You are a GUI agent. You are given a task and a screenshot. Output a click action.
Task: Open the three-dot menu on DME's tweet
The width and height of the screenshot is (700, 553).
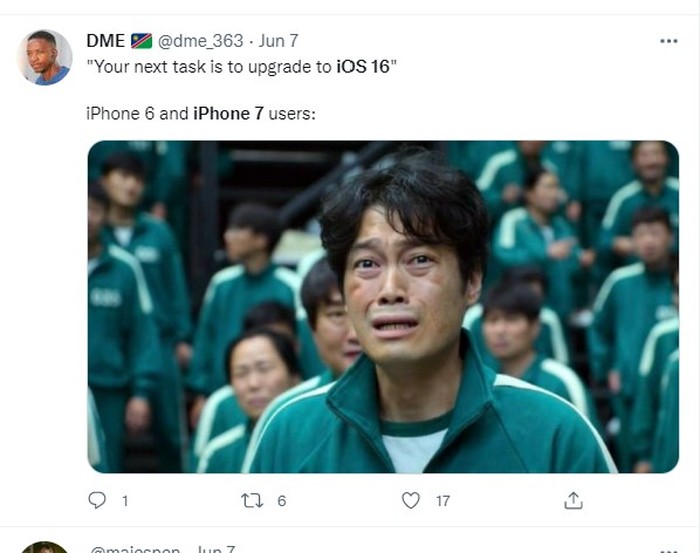(668, 41)
